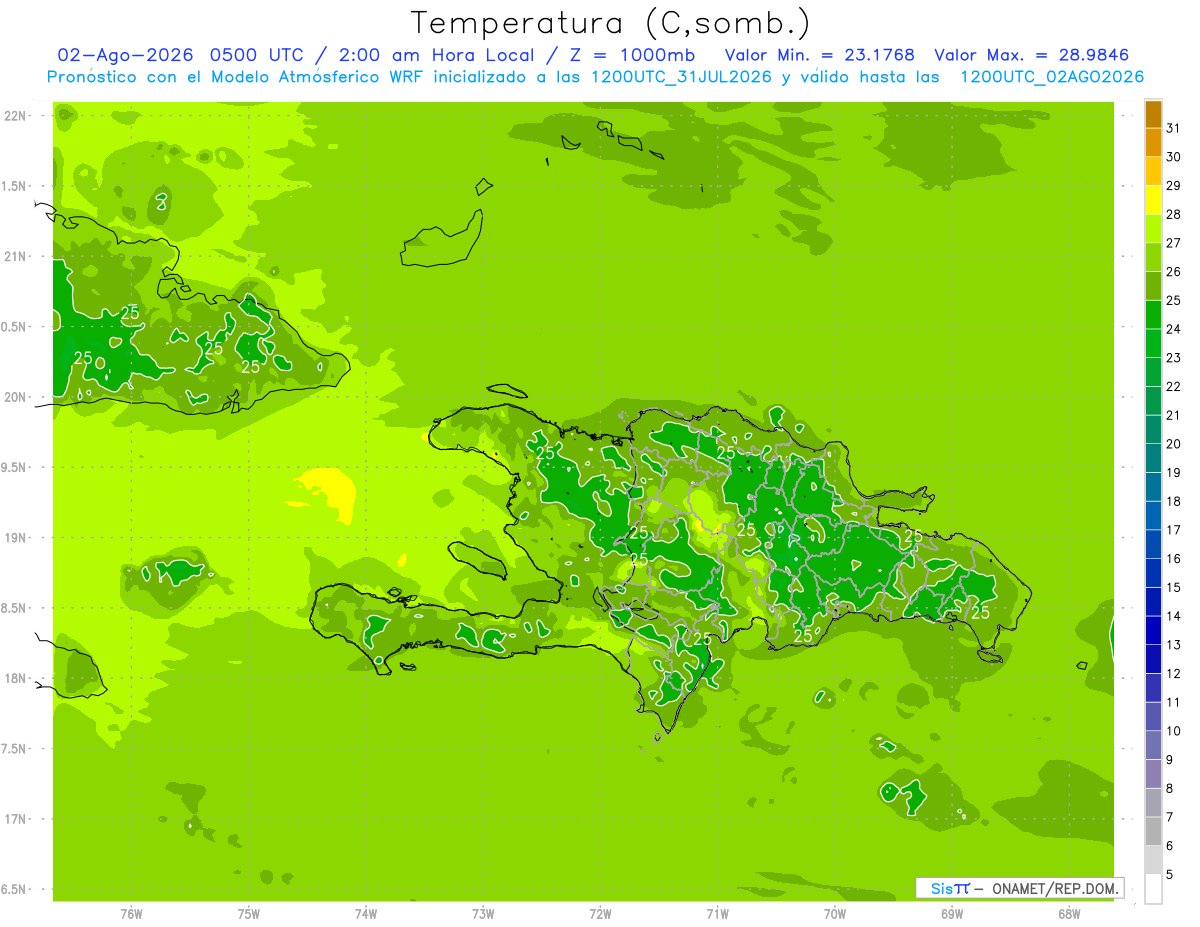
Task: Click the Temperatura (C,somb.) title
Action: [x=611, y=22]
